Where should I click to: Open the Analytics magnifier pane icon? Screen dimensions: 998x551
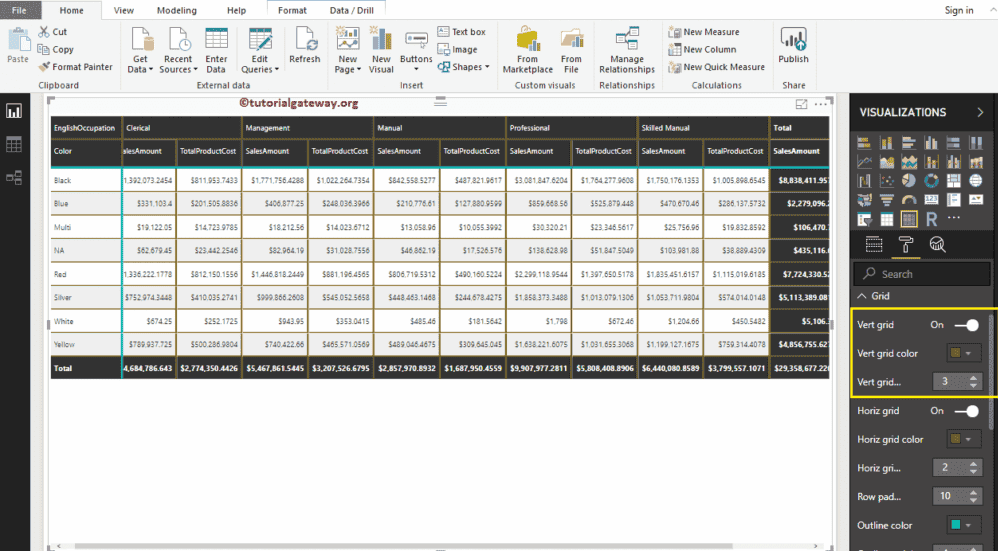coord(937,244)
